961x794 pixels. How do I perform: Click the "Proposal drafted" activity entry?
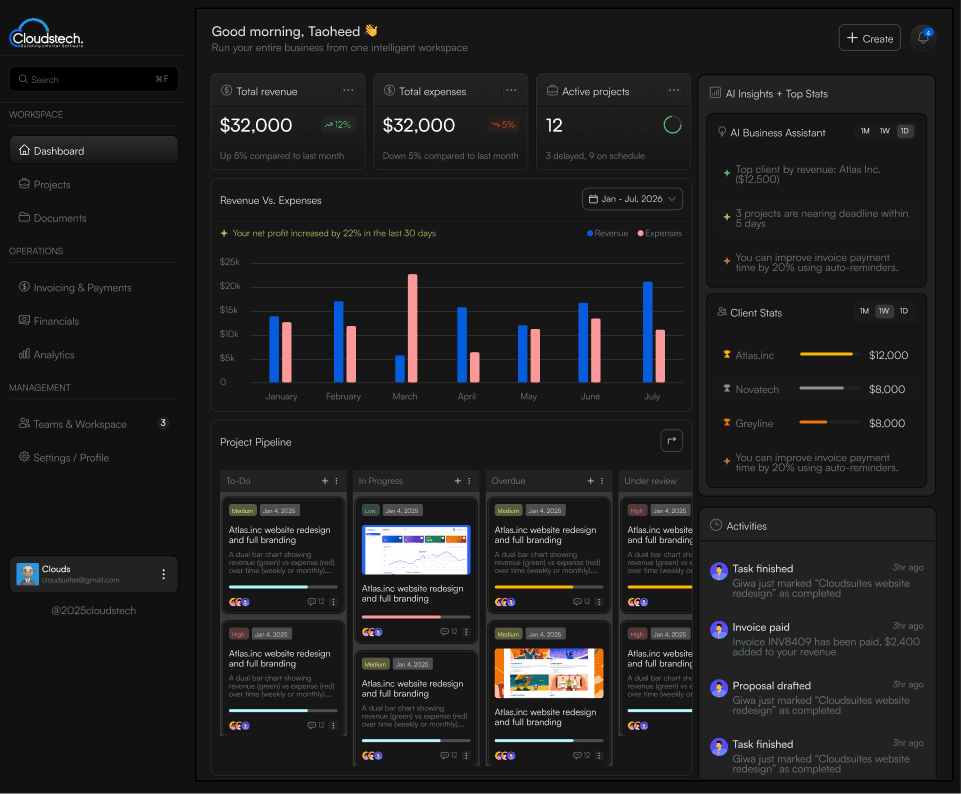click(816, 697)
